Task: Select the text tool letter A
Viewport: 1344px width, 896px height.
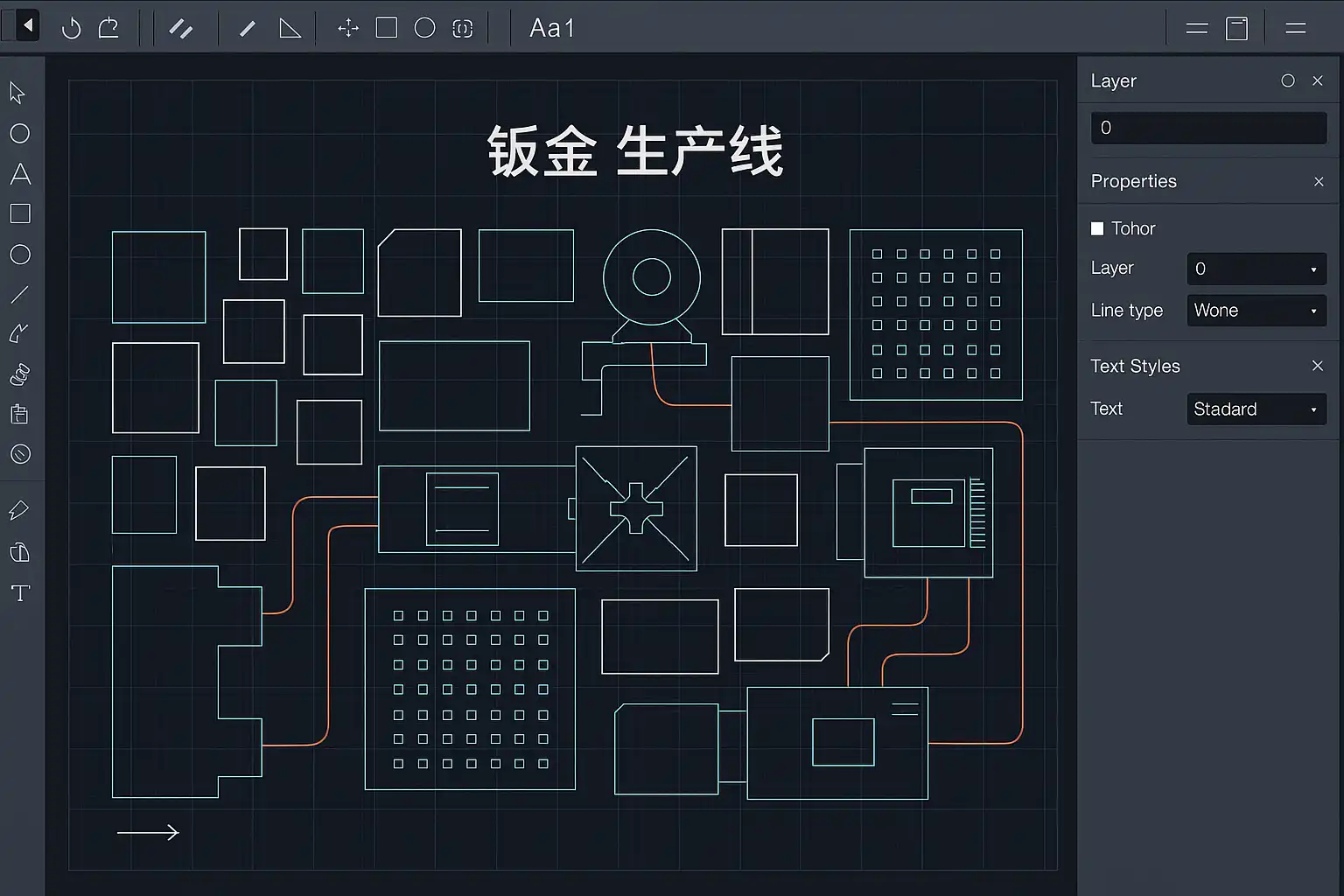Action: coord(20,174)
